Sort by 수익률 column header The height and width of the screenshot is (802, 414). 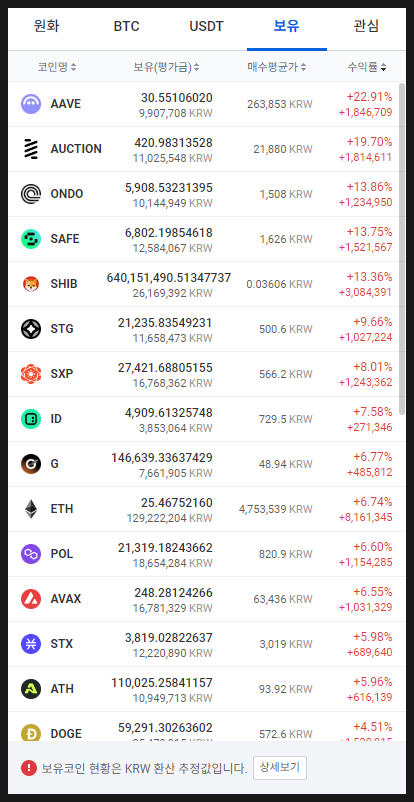pyautogui.click(x=367, y=67)
